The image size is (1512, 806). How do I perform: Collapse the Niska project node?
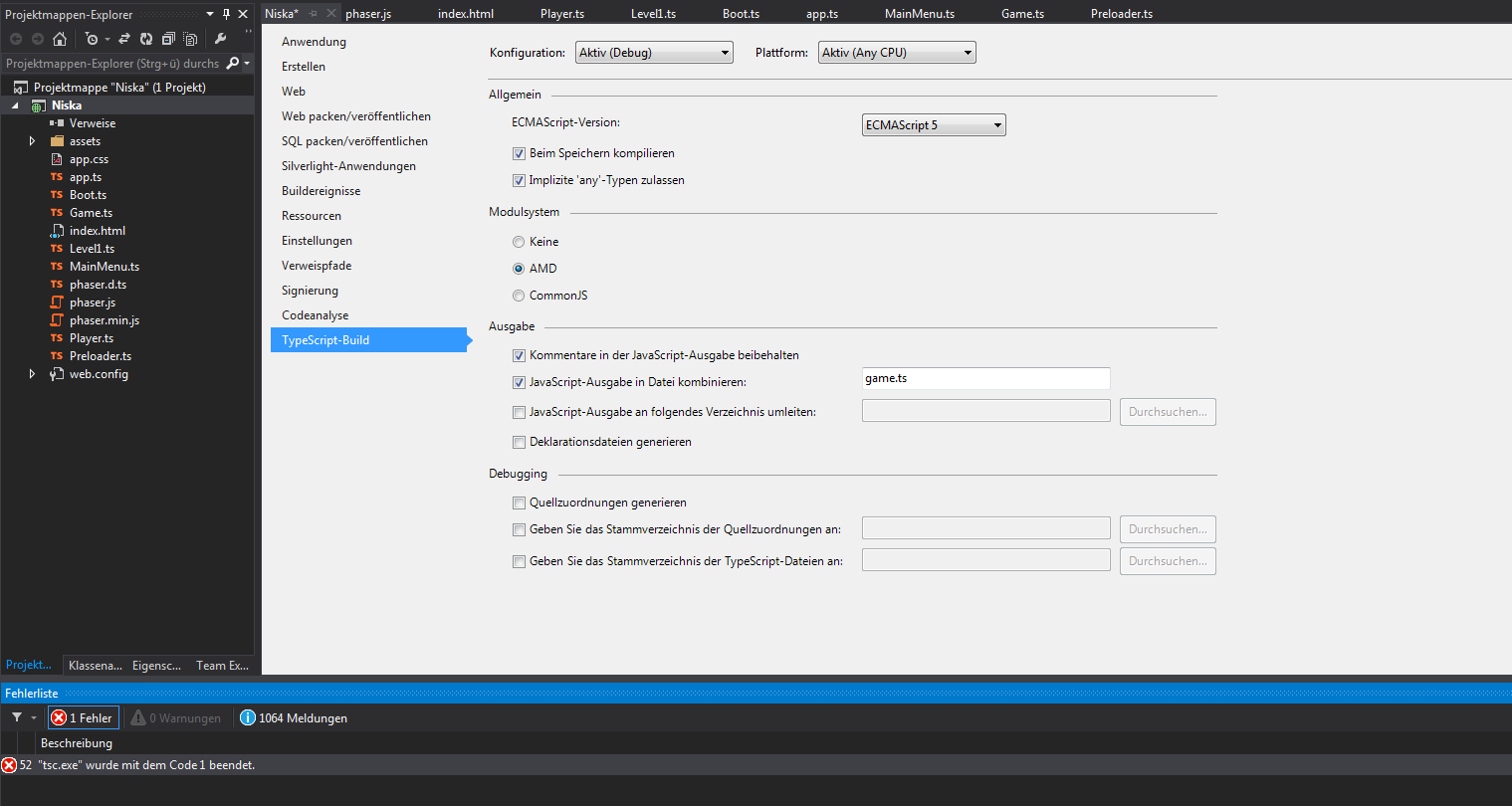pyautogui.click(x=15, y=105)
